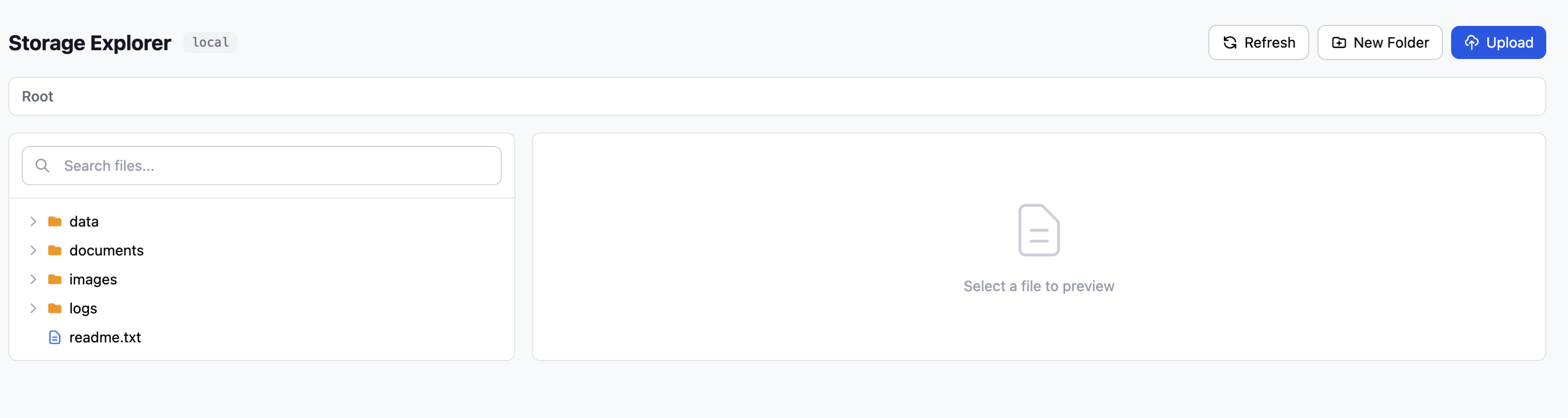Select the documents tree item label
The image size is (1568, 418).
tap(107, 250)
